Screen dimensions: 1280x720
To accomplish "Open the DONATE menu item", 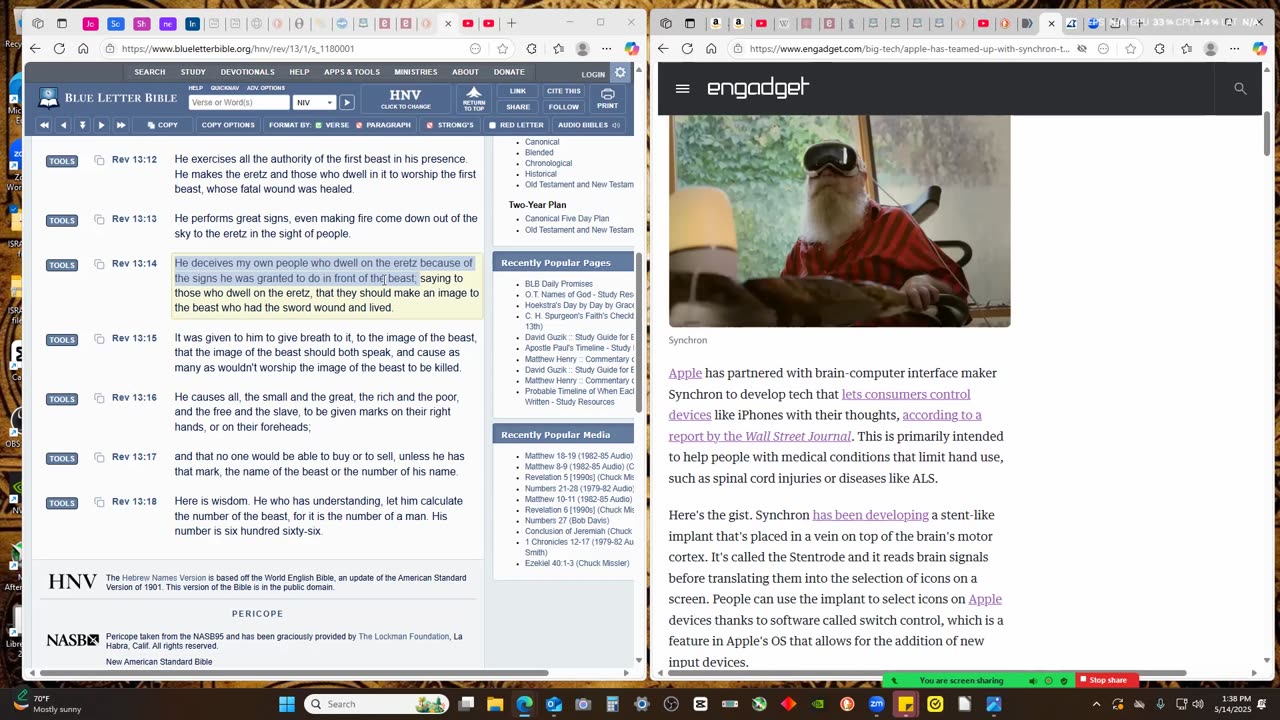I will click(509, 72).
